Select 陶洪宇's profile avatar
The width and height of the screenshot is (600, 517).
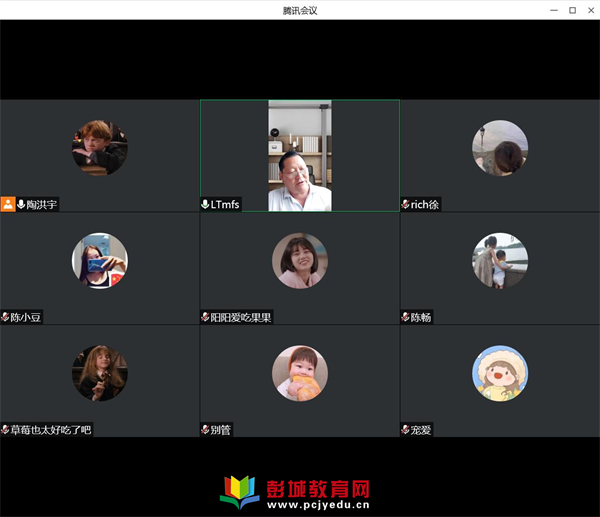[100, 148]
